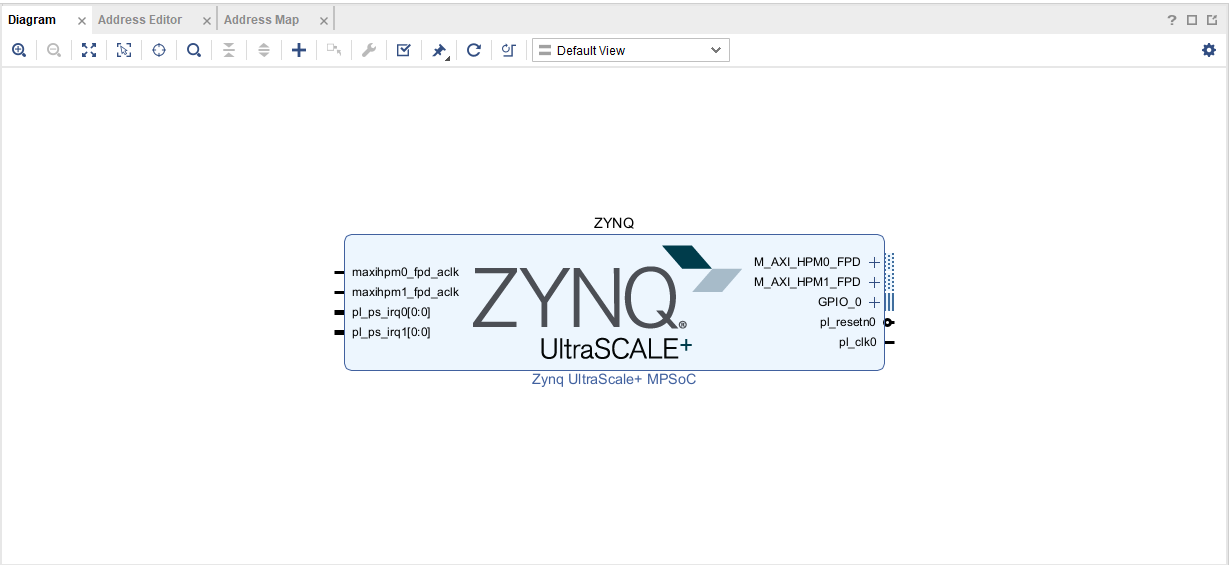Viewport: 1229px width, 565px height.
Task: Click the crosshair auto-fit selection icon
Action: [x=159, y=50]
